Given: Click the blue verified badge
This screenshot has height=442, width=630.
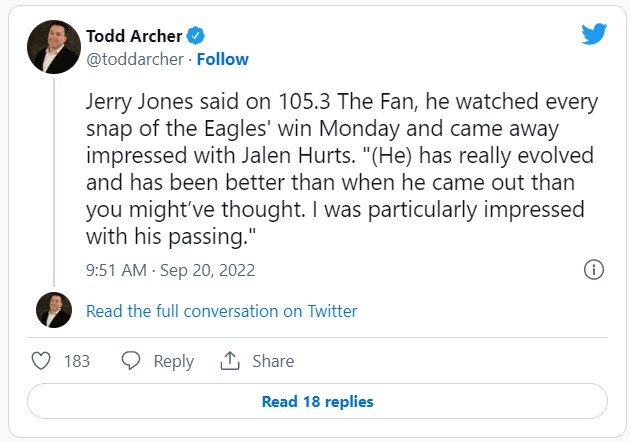Looking at the screenshot, I should [197, 37].
